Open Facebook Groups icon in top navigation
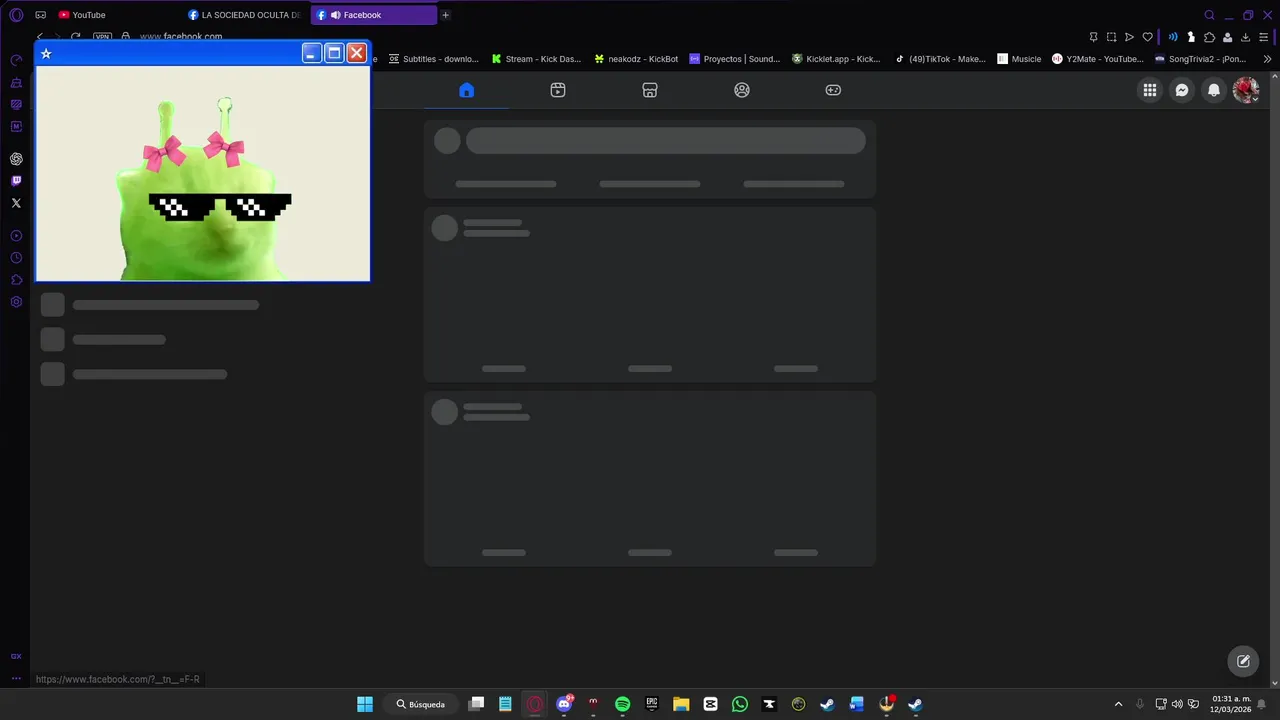Viewport: 1280px width, 720px height. coord(742,90)
